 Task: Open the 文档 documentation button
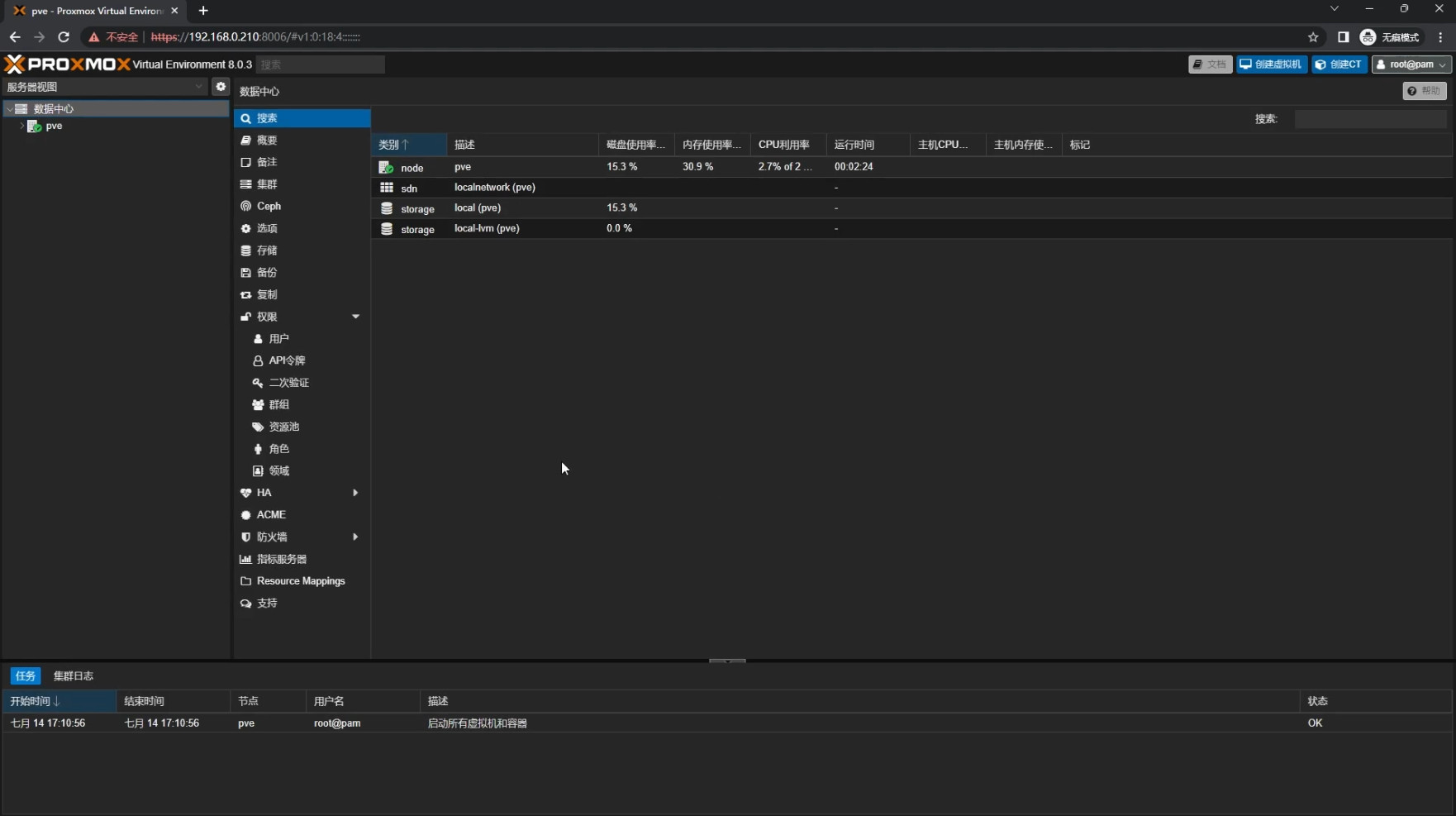[1210, 64]
